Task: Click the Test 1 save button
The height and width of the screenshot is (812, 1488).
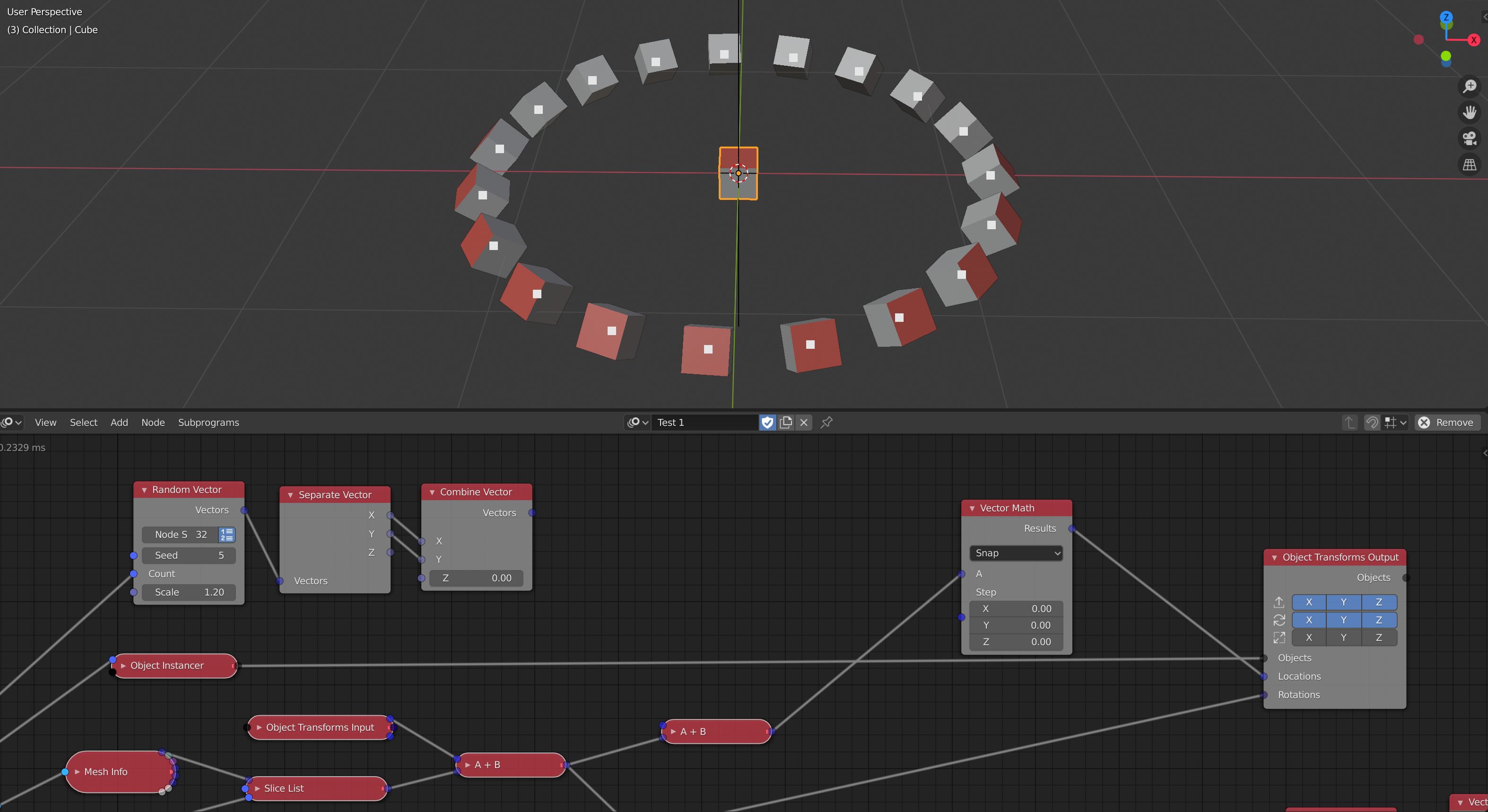Action: 768,421
